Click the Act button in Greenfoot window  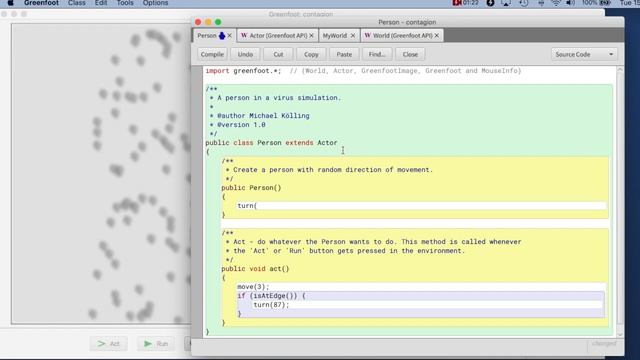pyautogui.click(x=109, y=344)
